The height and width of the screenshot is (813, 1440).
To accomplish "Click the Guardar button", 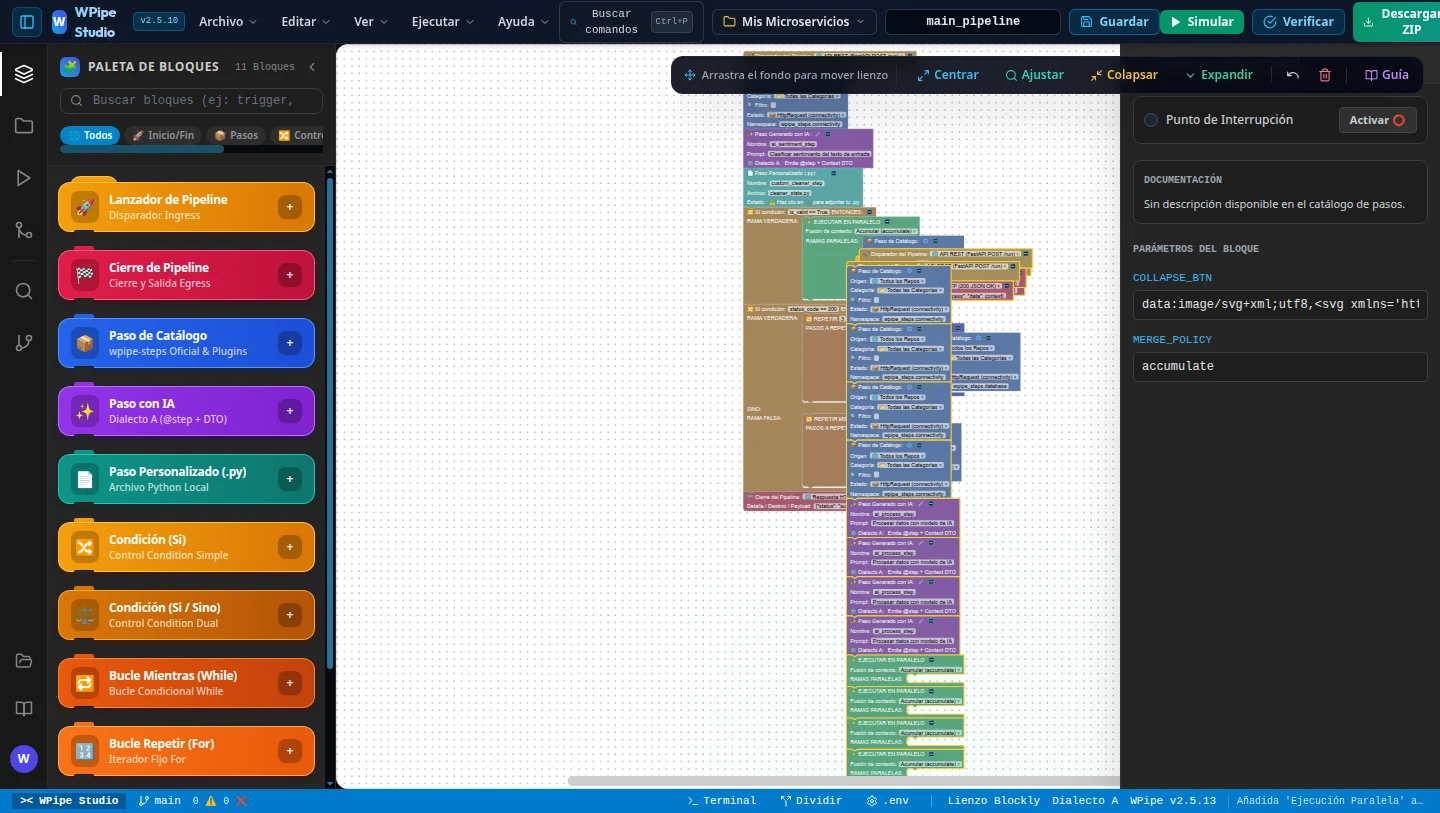I will click(x=1114, y=22).
